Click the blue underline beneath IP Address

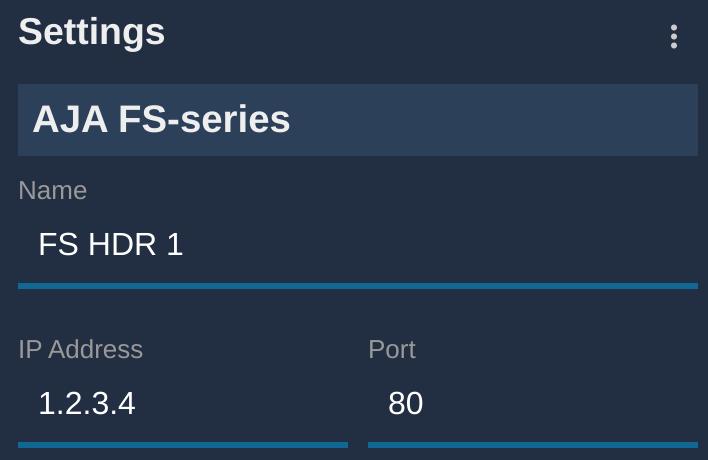pos(183,445)
